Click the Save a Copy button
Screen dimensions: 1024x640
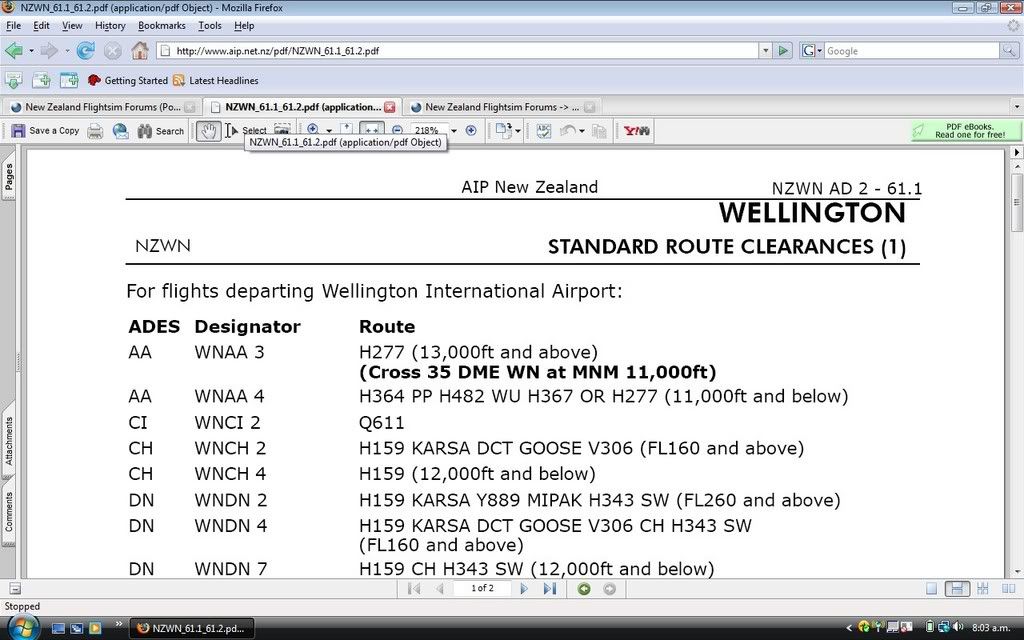click(45, 131)
